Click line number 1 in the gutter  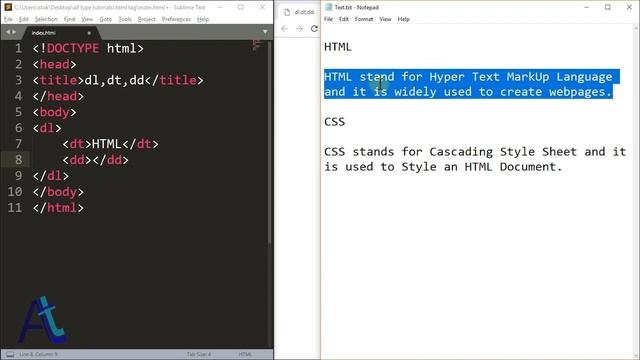18,49
